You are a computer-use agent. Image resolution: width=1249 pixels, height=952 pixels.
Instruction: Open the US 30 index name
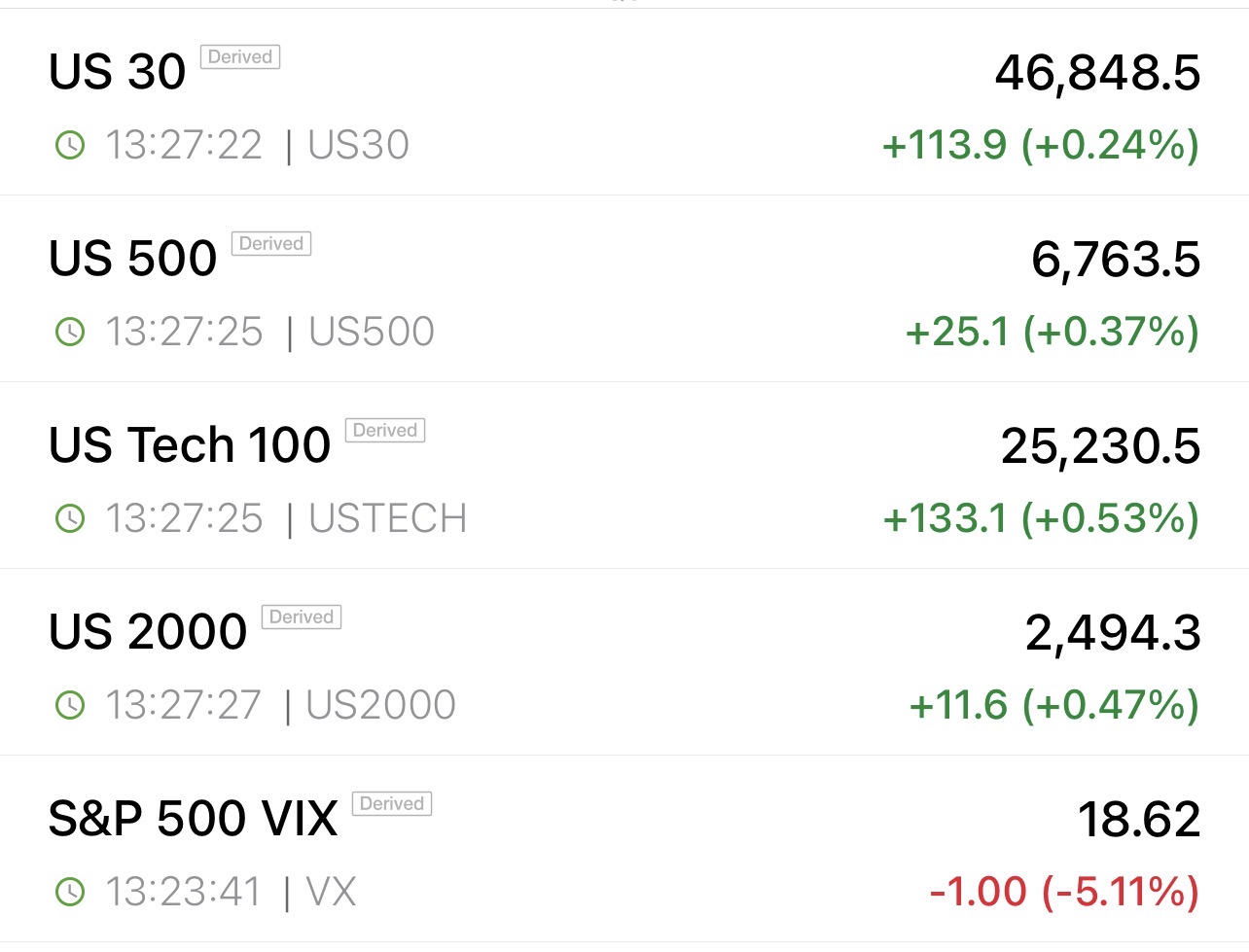(x=117, y=72)
